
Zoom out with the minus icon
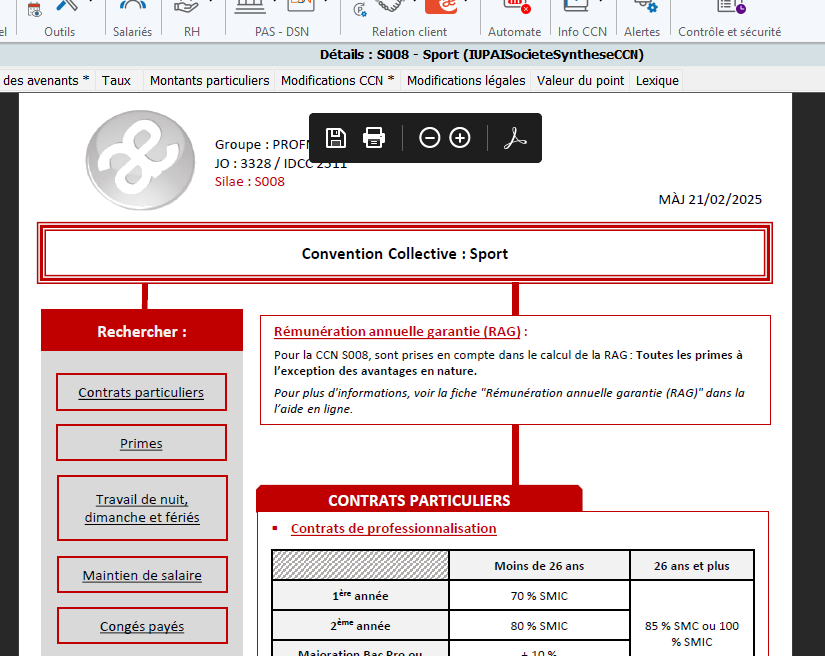429,138
